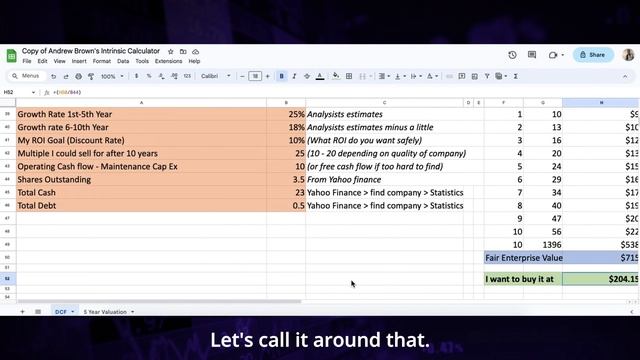Increase font size with the plus button
Image resolution: width=640 pixels, height=360 pixels.
(x=268, y=76)
